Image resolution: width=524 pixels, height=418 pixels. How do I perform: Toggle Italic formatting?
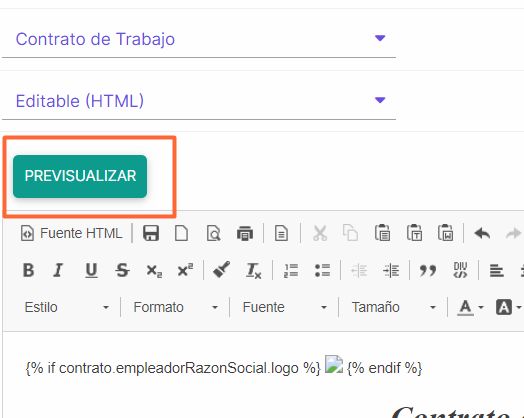pos(58,270)
